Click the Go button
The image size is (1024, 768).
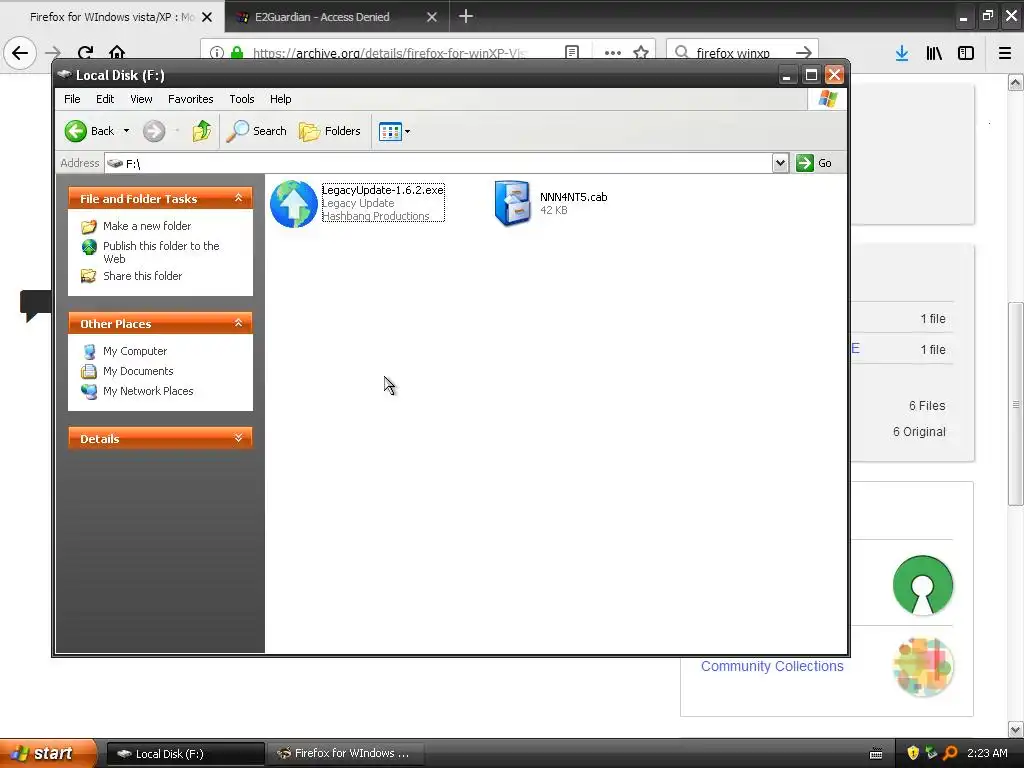(x=814, y=163)
